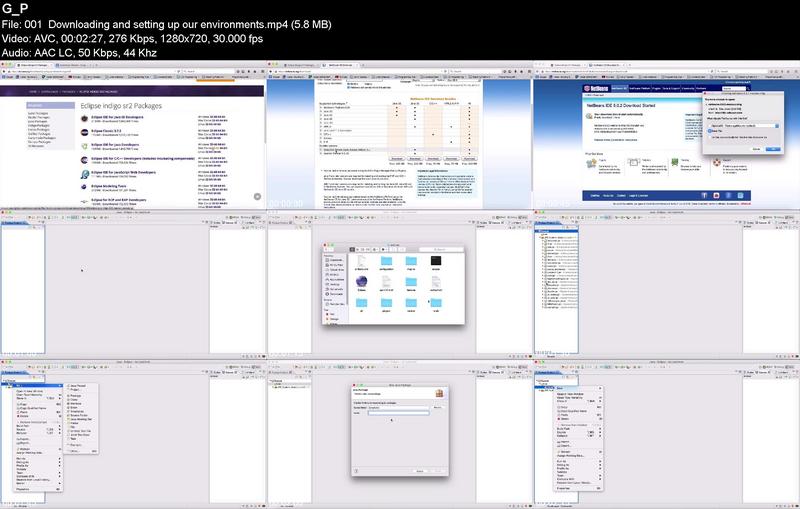Viewport: 800px width, 509px height.
Task: Click grey round scroll button on Eclipse packages page
Action: click(257, 196)
